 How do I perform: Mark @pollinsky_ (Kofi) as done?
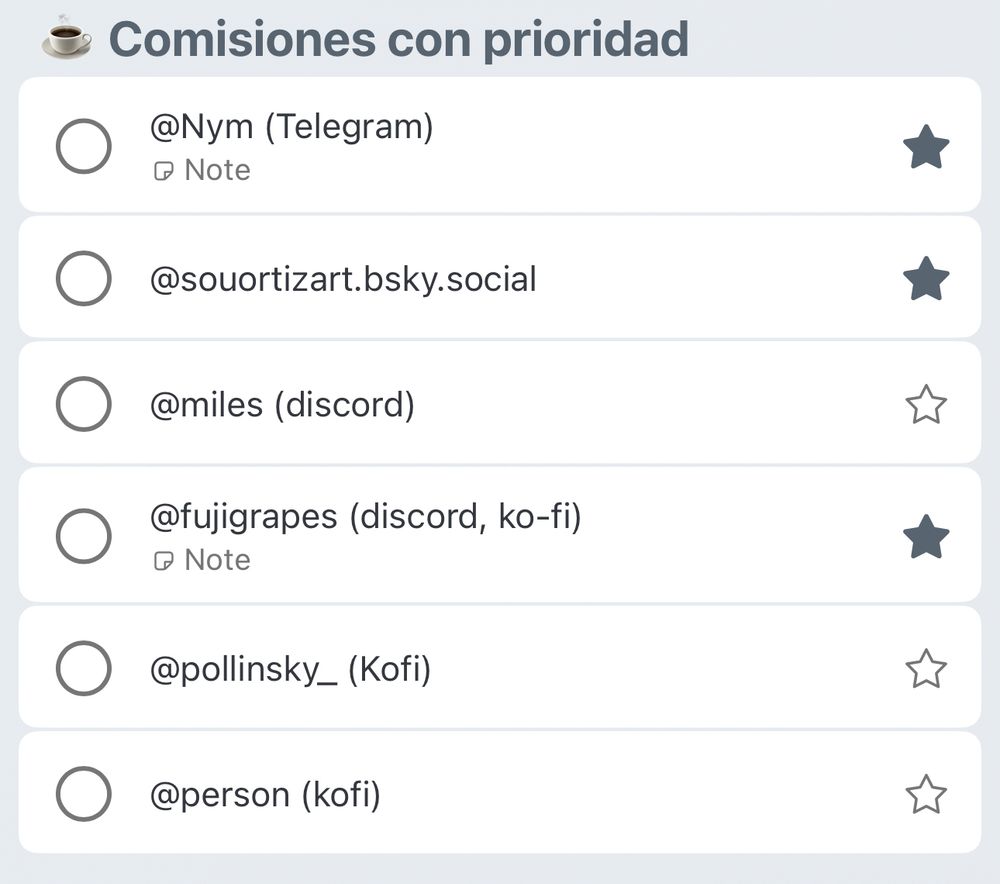coord(83,669)
